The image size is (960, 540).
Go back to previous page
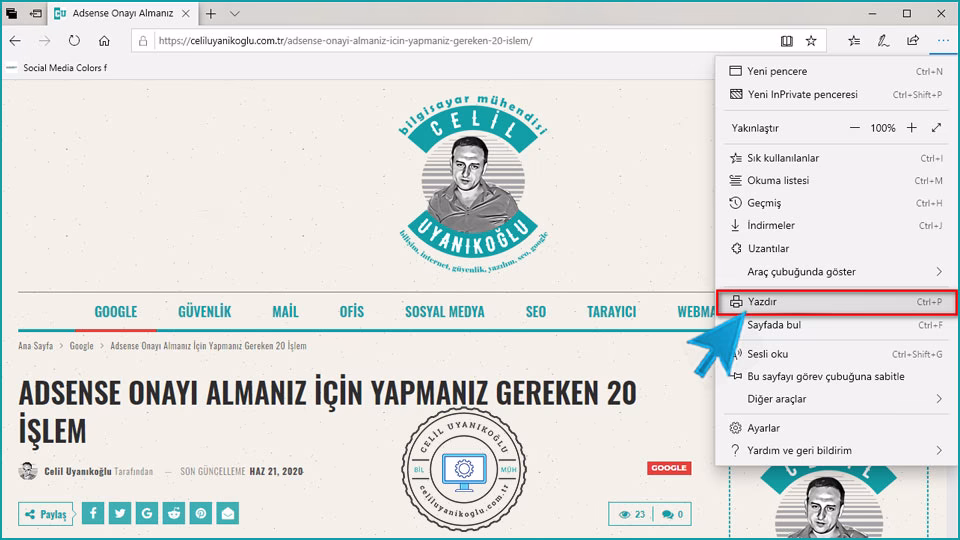tap(15, 41)
